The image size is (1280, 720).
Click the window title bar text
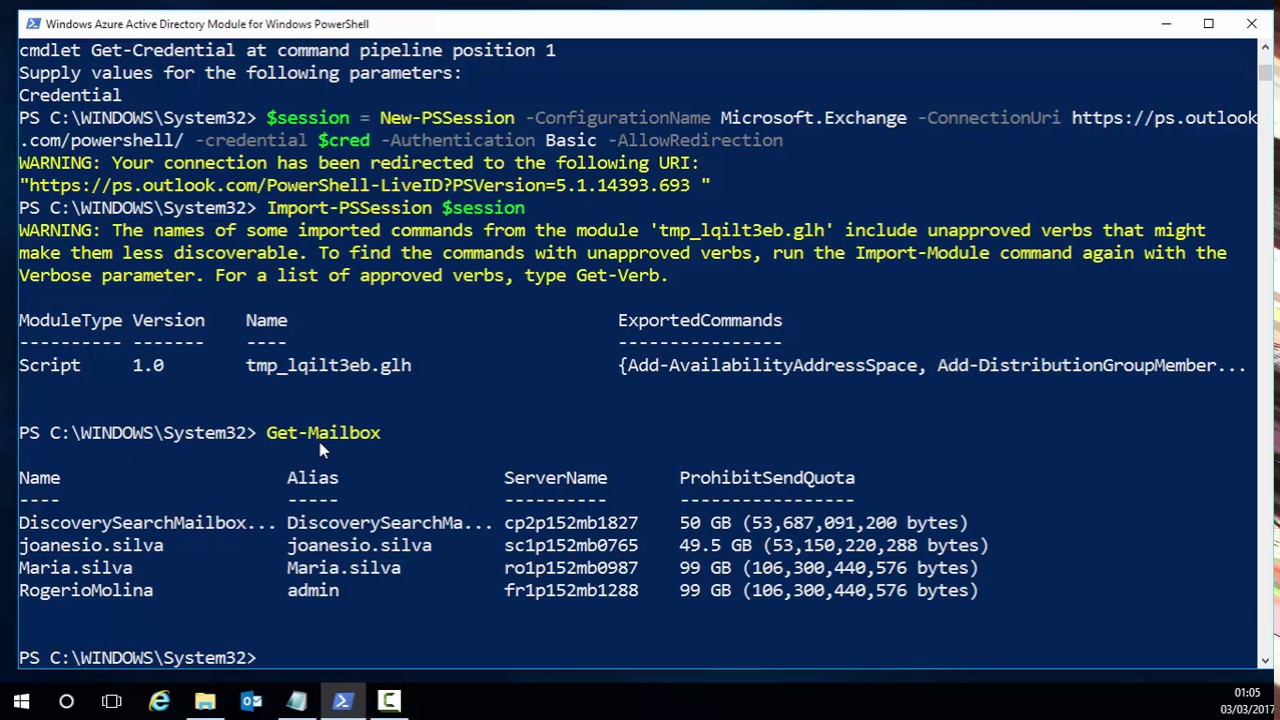point(206,23)
